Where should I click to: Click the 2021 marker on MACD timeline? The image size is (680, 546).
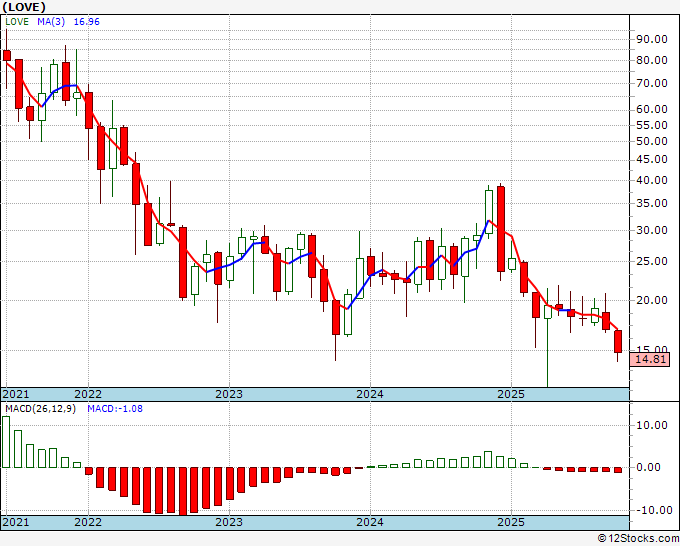(x=16, y=522)
